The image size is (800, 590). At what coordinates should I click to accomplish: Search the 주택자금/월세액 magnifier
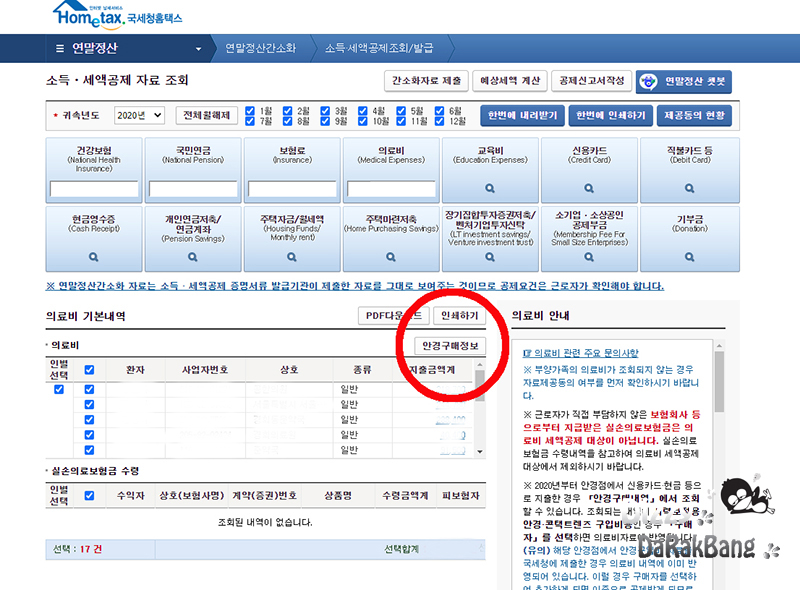click(291, 257)
